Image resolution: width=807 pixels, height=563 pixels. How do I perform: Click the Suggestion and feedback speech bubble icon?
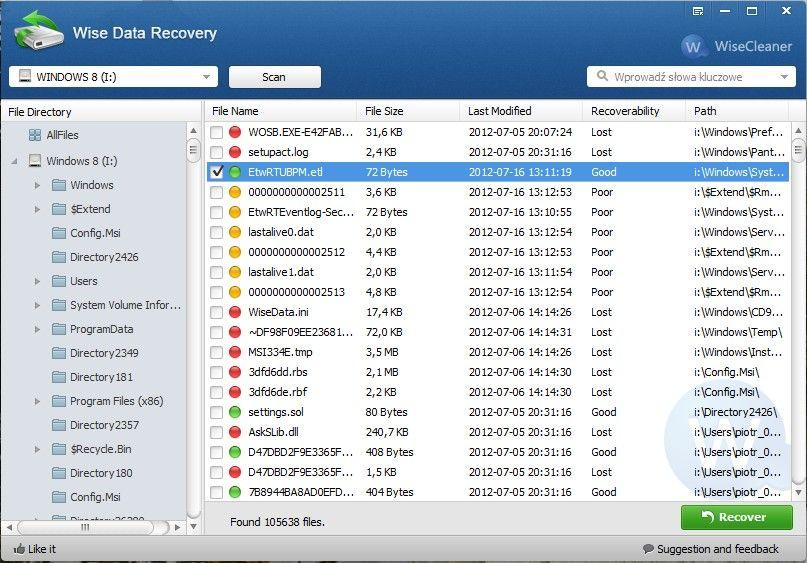[648, 549]
